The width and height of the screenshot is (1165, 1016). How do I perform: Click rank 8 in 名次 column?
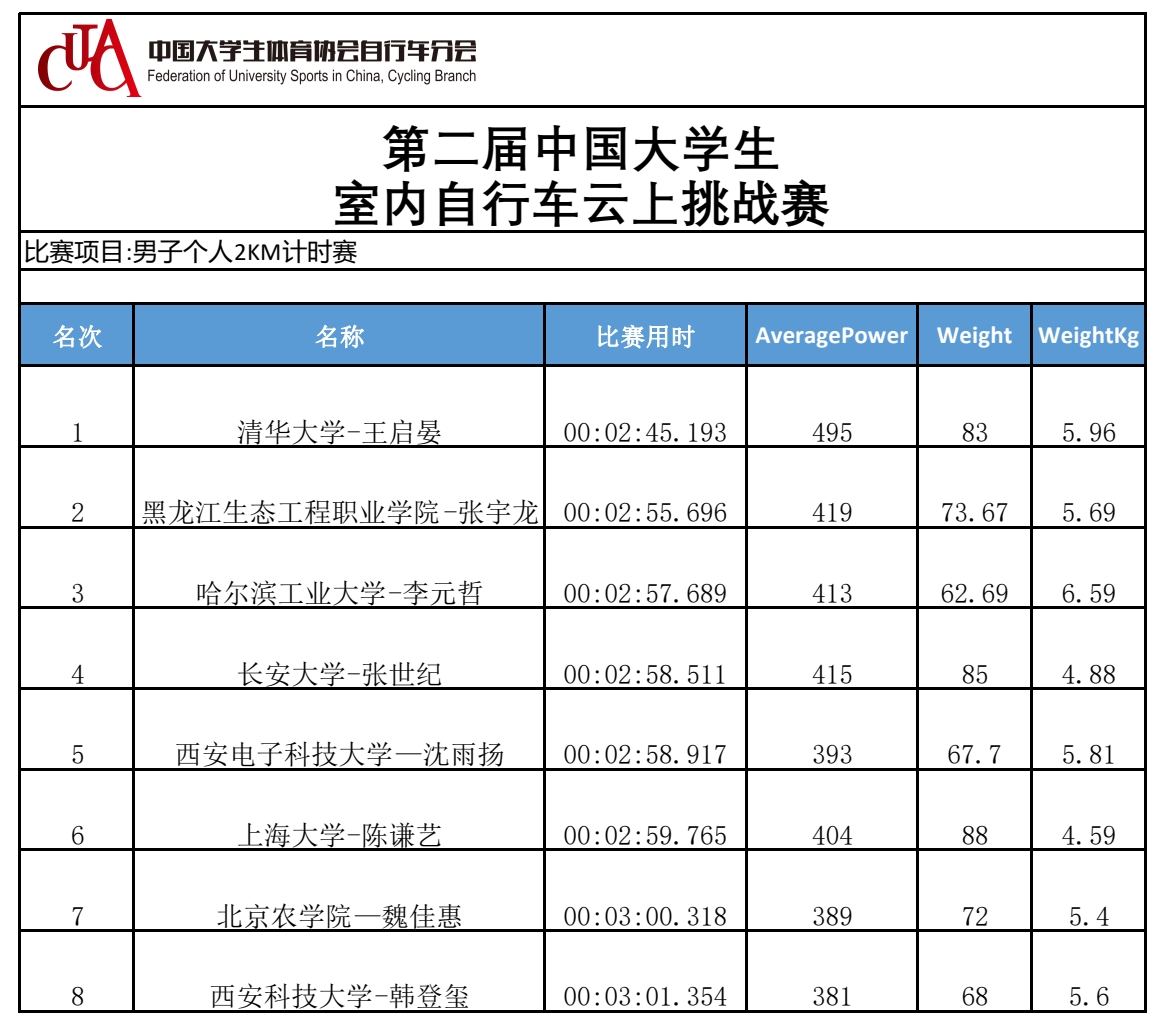[77, 997]
